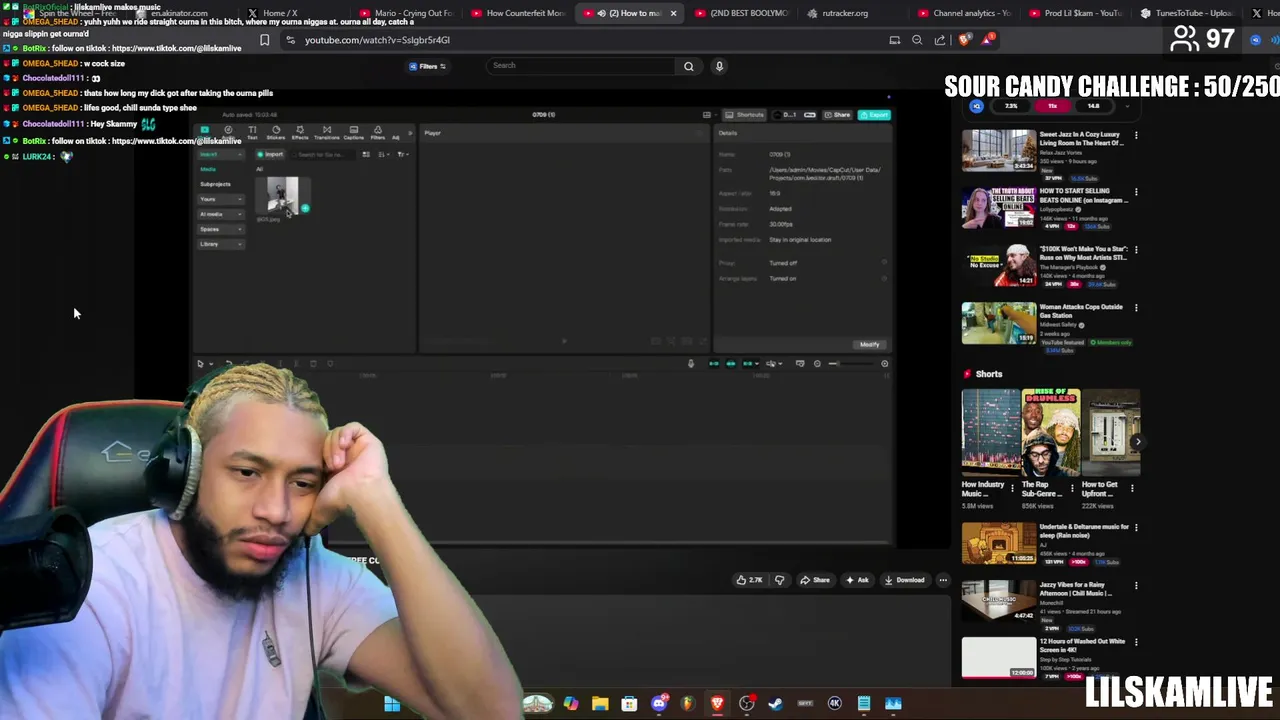Open CapCut Captions tab in the video
1280x720 pixels.
click(353, 132)
